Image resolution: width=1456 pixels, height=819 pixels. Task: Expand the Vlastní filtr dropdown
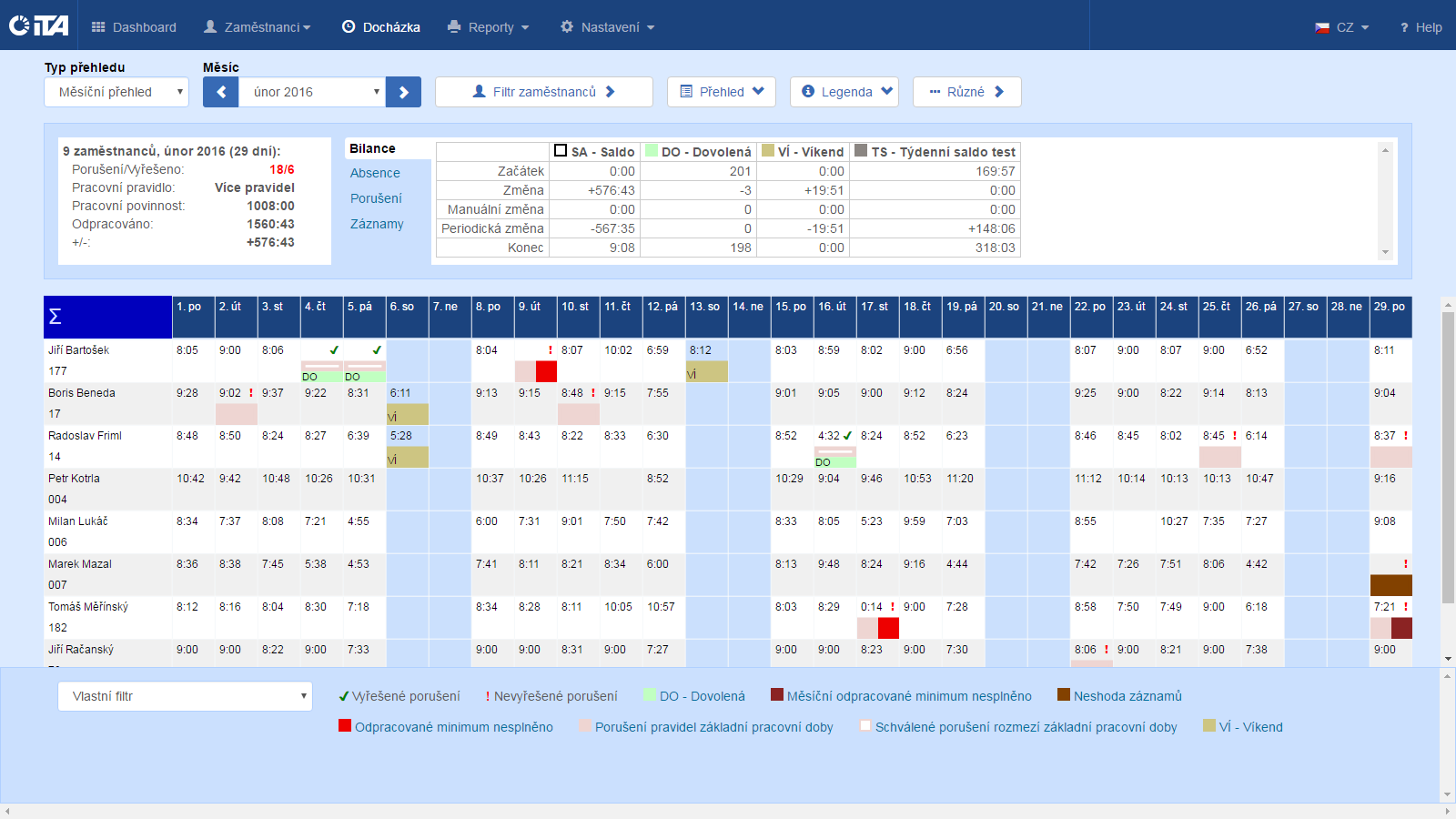click(186, 696)
